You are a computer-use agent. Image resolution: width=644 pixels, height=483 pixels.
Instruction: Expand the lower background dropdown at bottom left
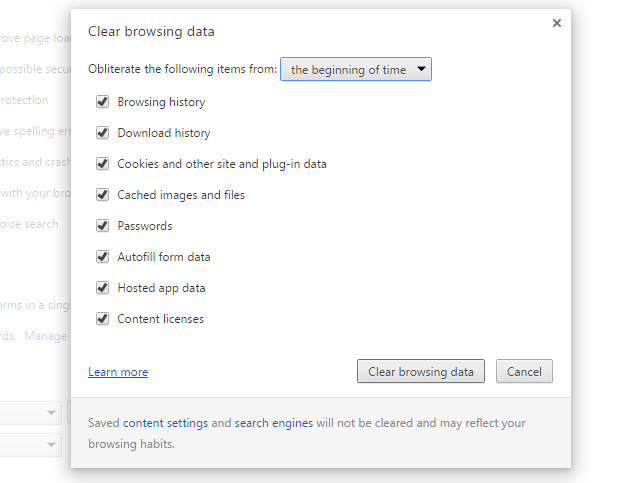(31, 445)
